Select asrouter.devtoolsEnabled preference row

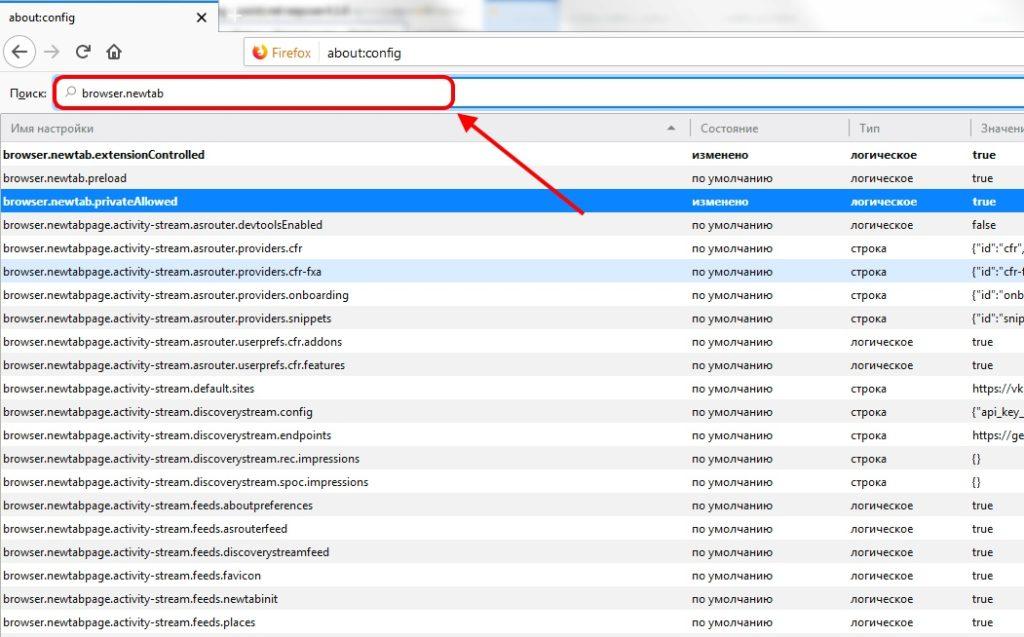pos(512,225)
